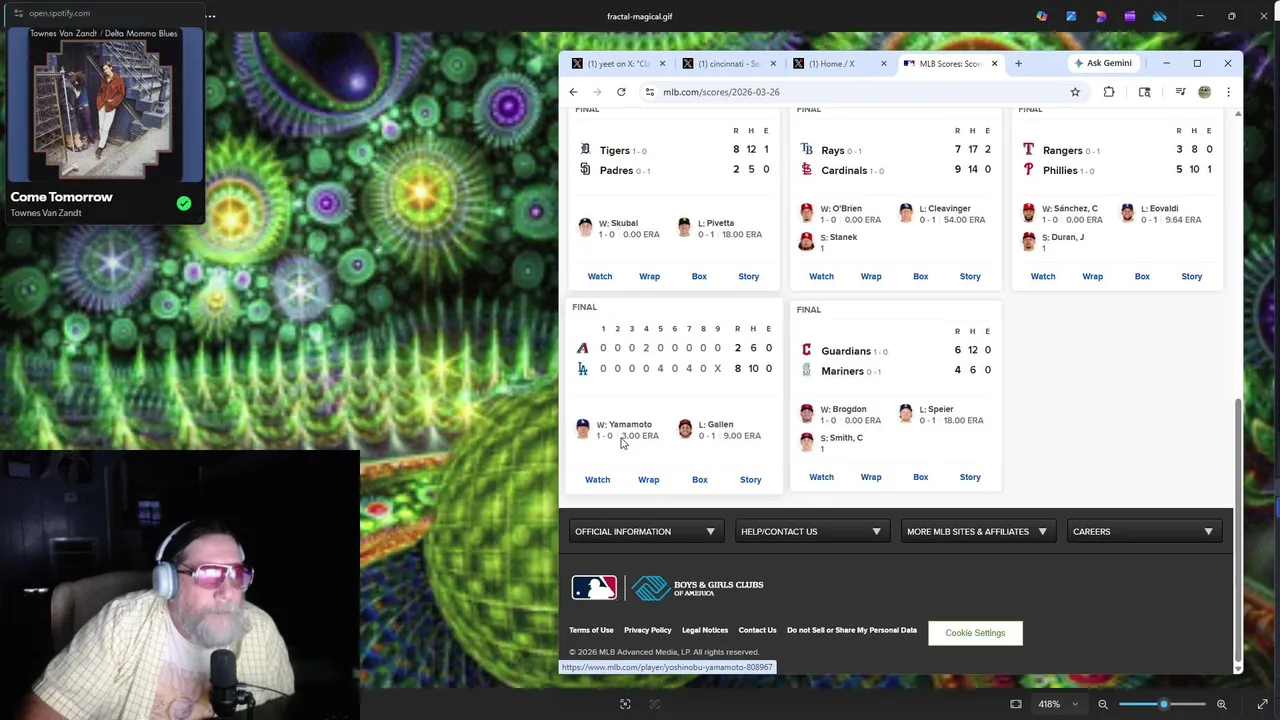Click the Boys & Girls Clubs logo
The image size is (1280, 720).
[x=697, y=588]
